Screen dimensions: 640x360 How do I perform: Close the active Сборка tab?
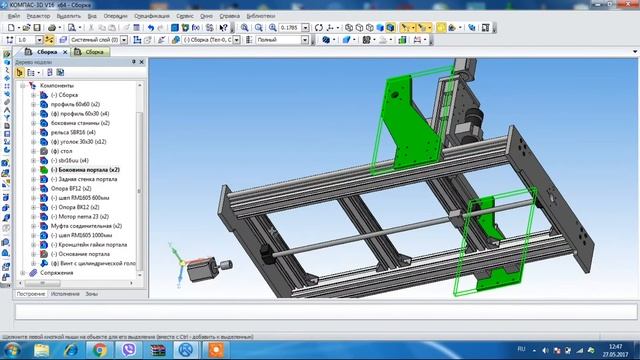click(65, 52)
